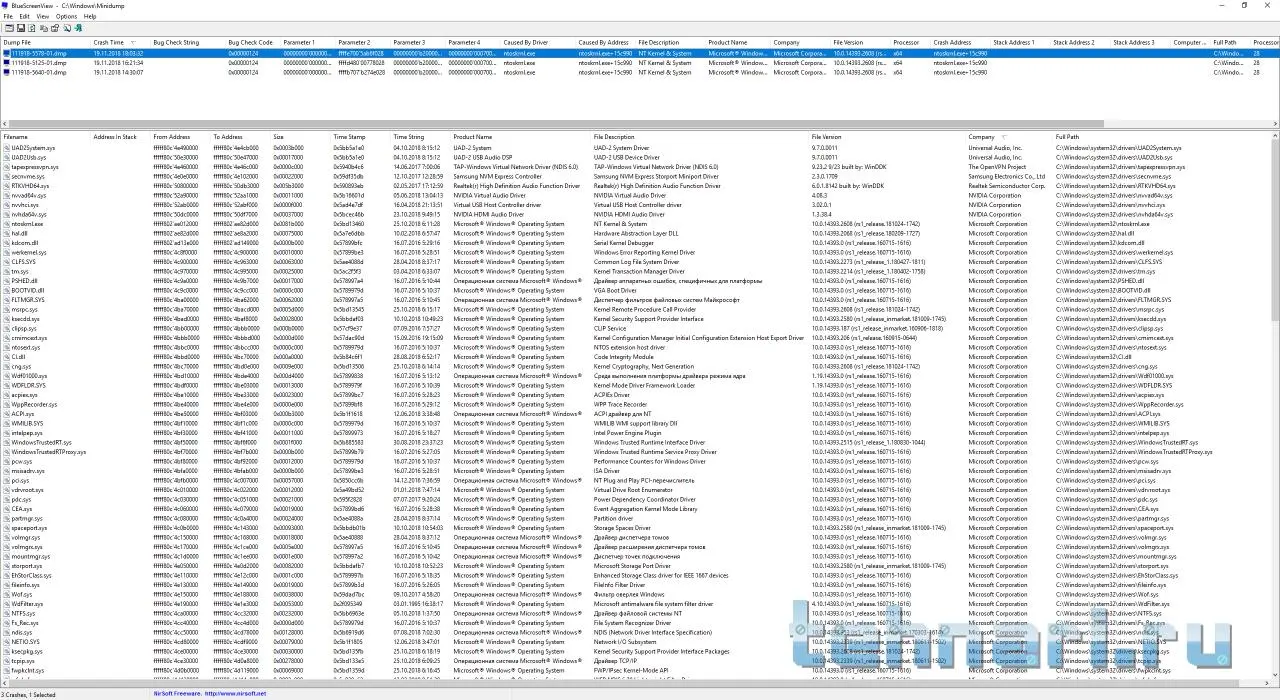Sort lower pane by File Version header
This screenshot has height=700, width=1280.
[887, 137]
